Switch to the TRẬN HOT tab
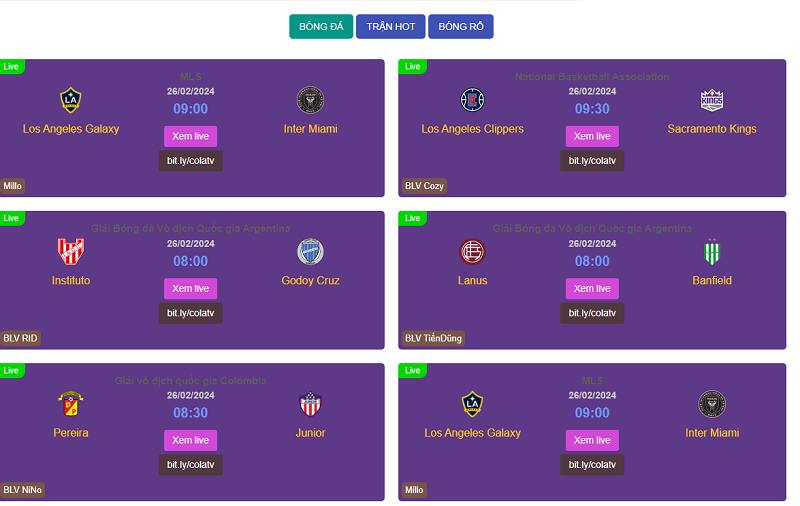800x506 pixels. (x=390, y=27)
